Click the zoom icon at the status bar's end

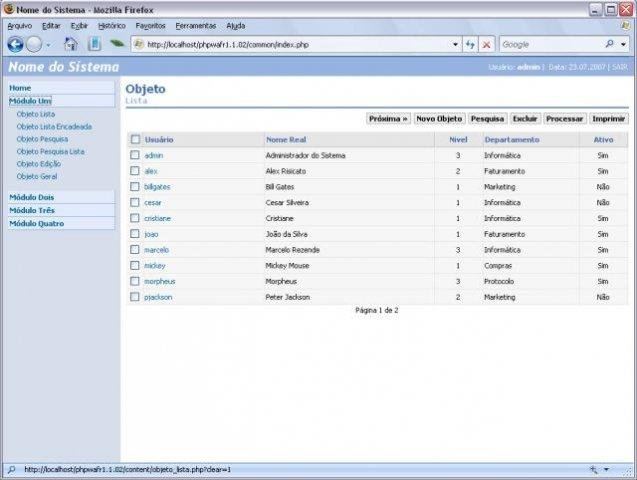(594, 469)
